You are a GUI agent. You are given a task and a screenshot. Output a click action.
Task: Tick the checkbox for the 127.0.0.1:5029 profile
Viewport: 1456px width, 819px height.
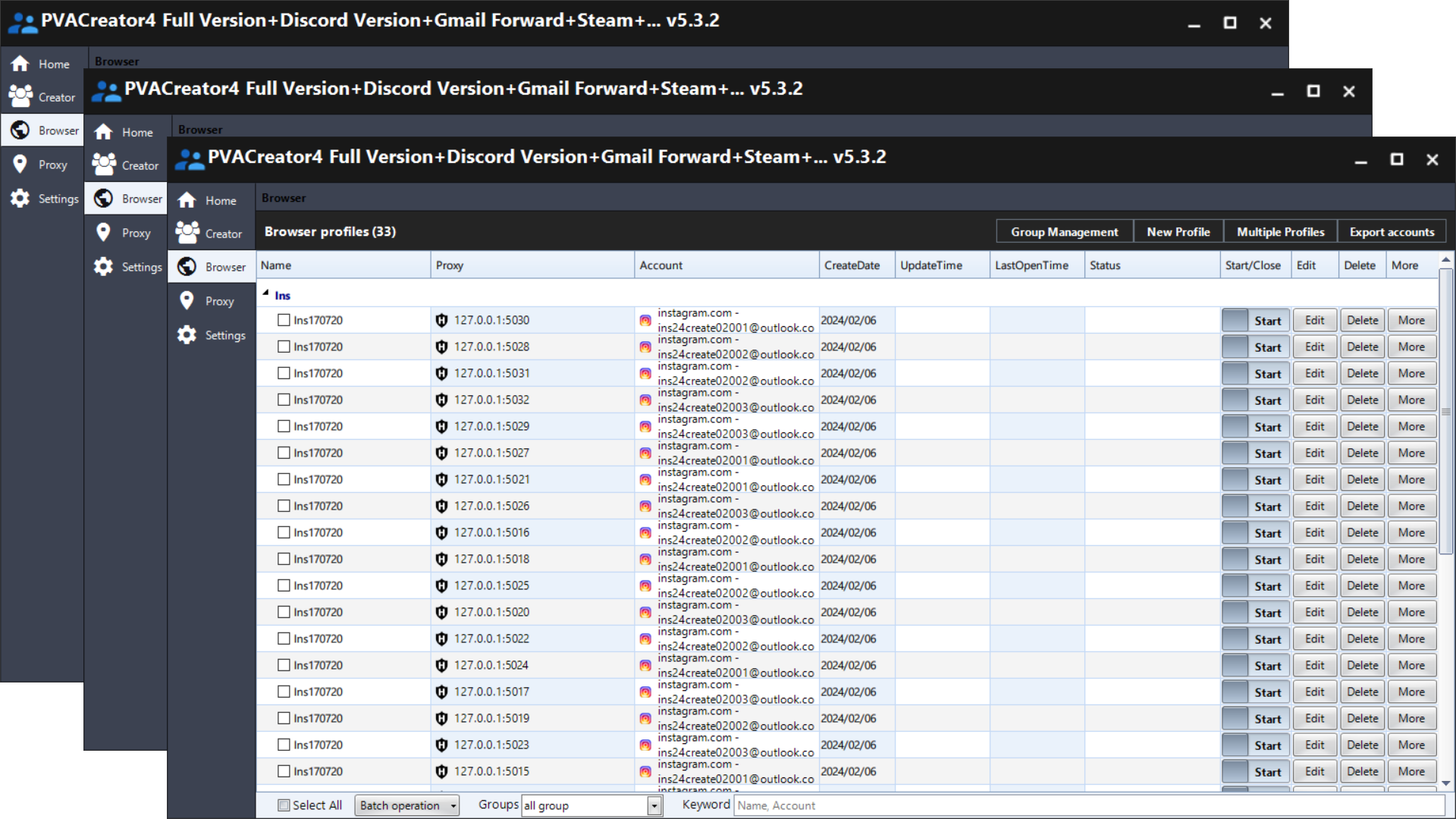(284, 426)
